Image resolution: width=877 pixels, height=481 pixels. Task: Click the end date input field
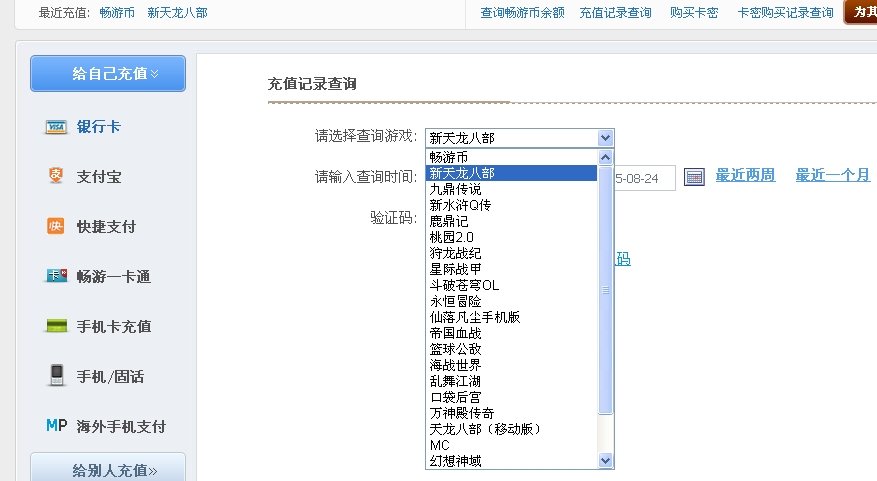pyautogui.click(x=645, y=178)
